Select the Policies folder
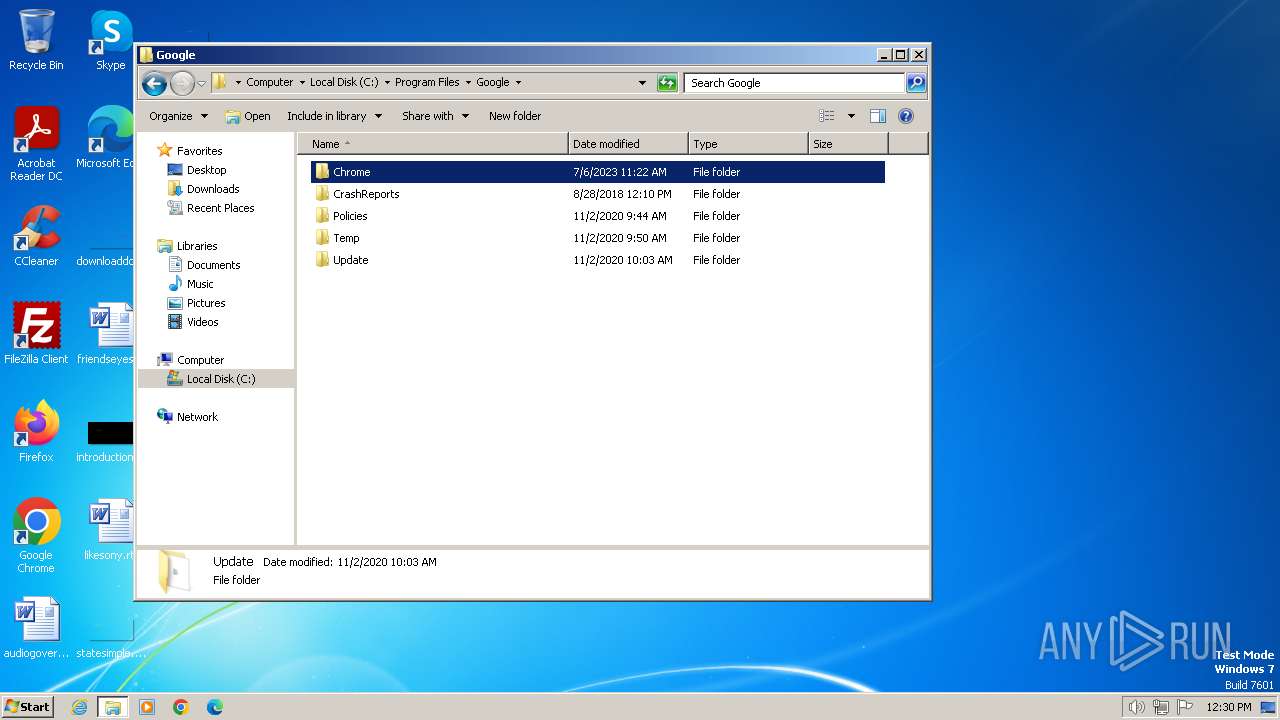The image size is (1280, 720). 598,216
